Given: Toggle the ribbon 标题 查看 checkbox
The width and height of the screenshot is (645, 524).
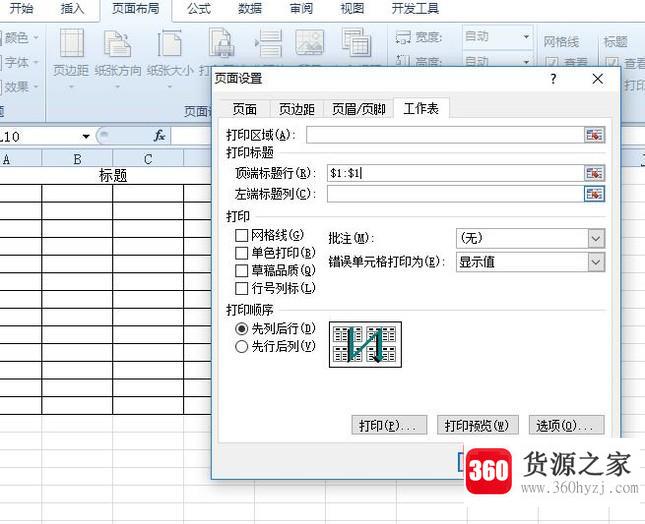Looking at the screenshot, I should point(612,62).
